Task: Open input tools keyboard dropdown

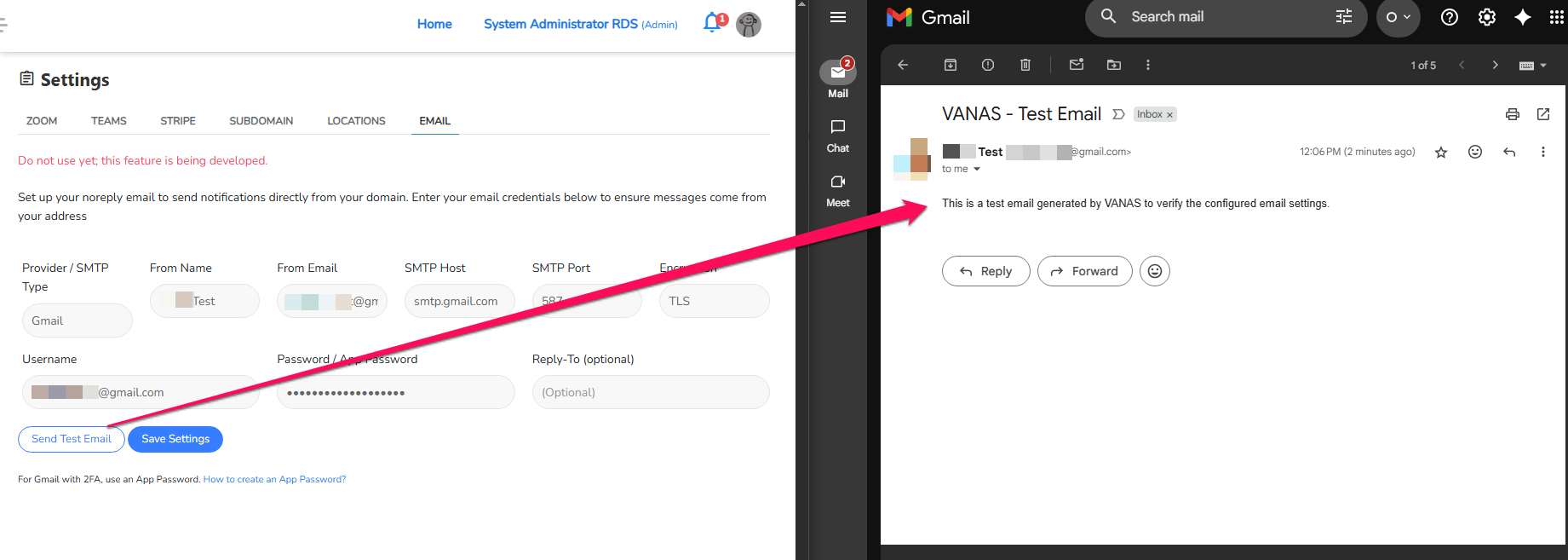Action: click(1532, 66)
